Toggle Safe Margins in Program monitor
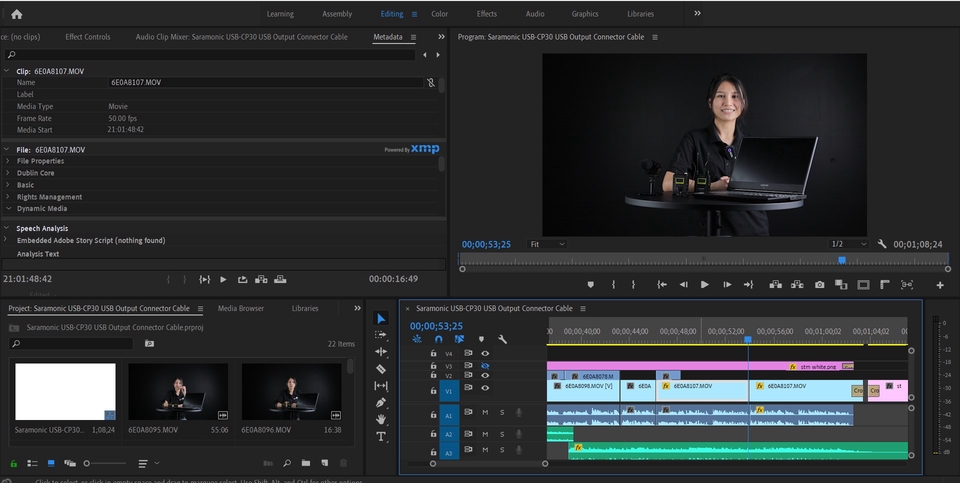Viewport: 960px width, 483px height. (863, 285)
